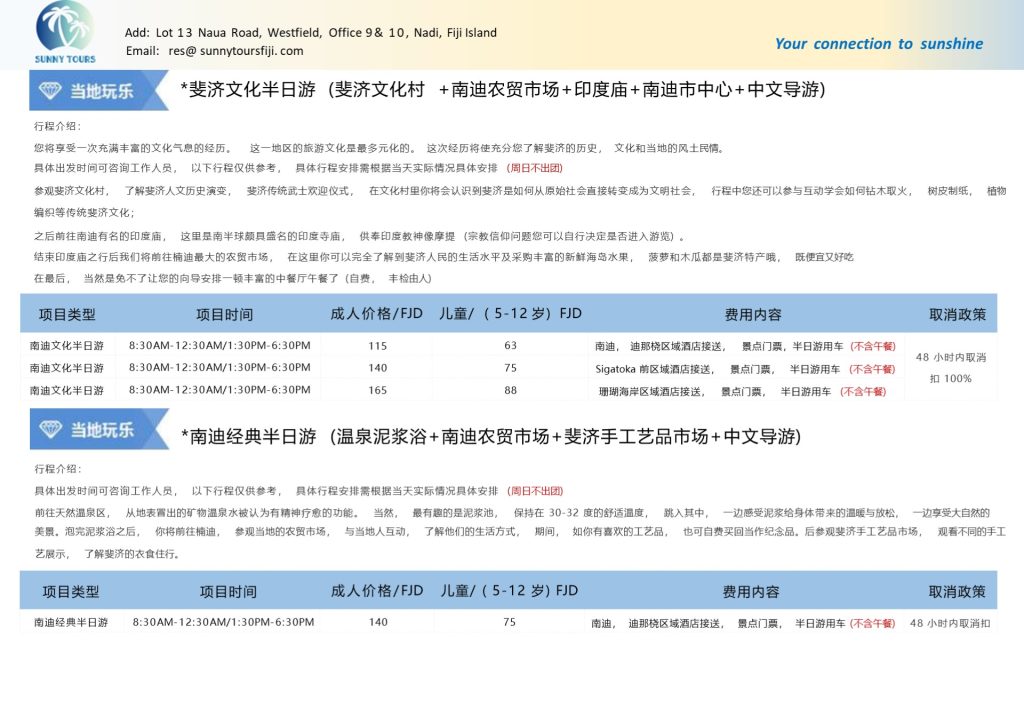Click the adult price 115

coord(377,346)
